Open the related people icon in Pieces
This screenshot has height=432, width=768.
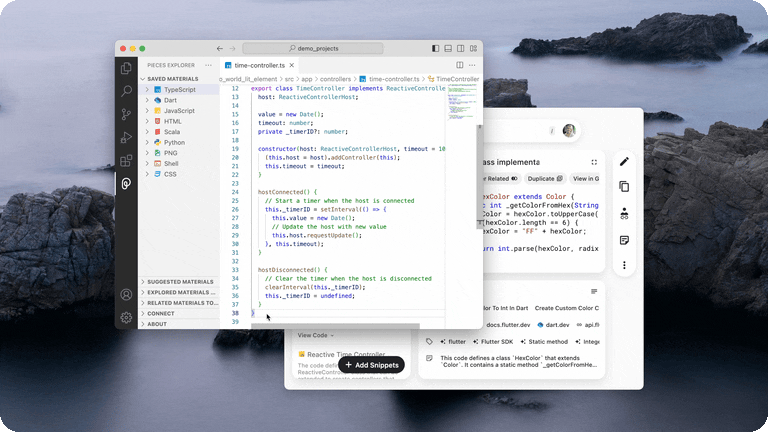tap(624, 214)
